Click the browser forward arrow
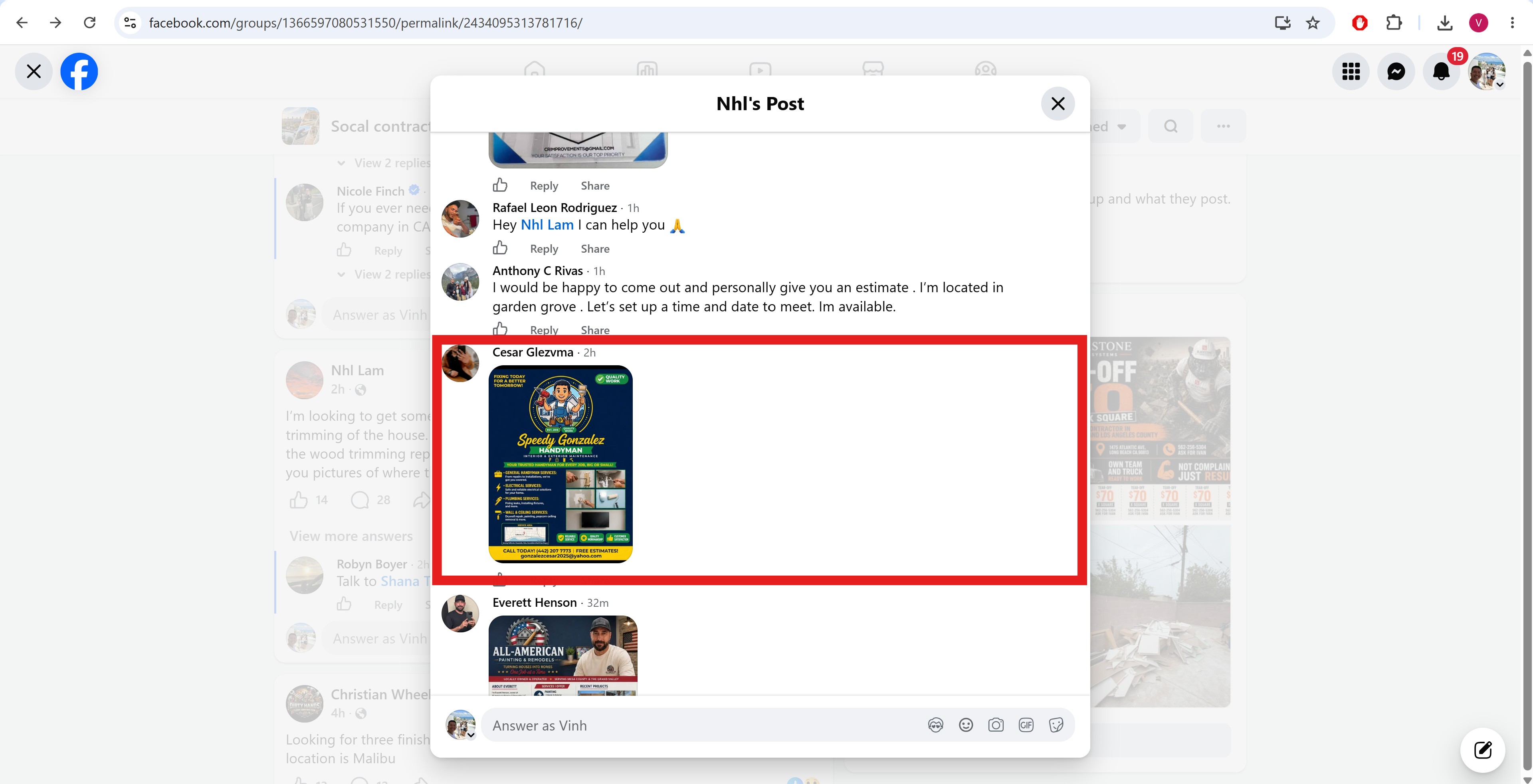This screenshot has width=1533, height=784. coord(55,23)
